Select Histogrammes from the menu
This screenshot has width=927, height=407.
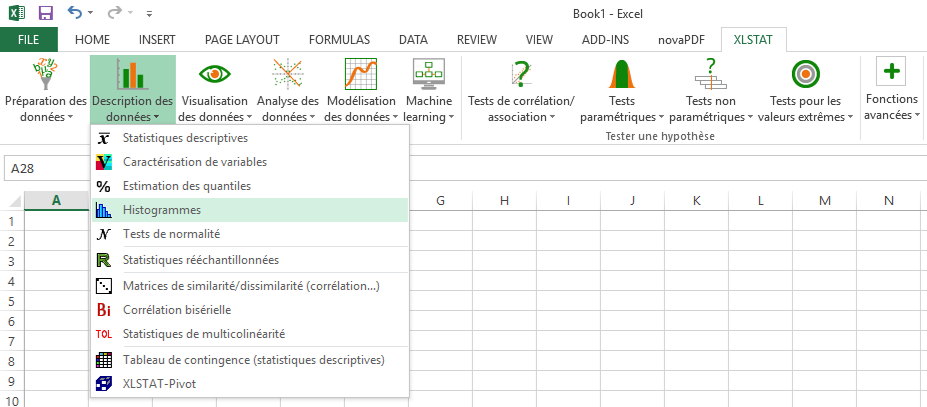pos(161,210)
